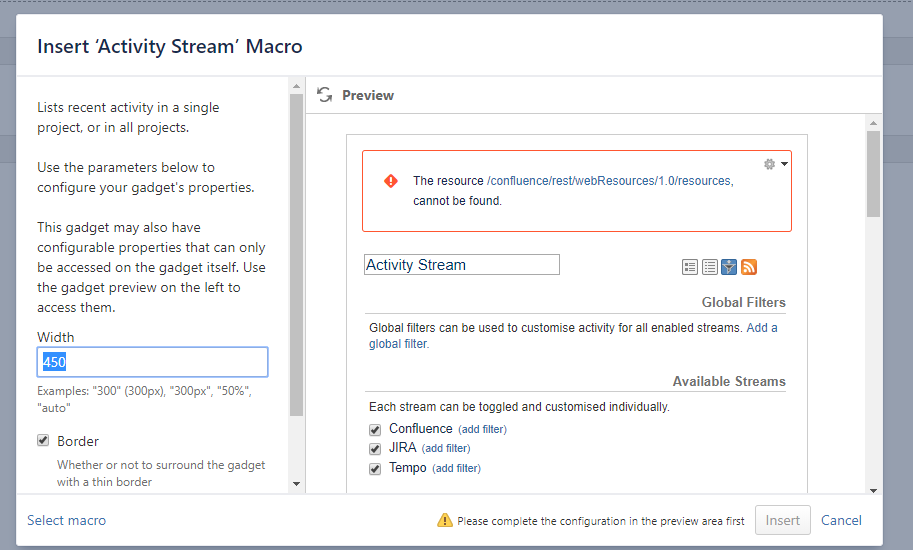The height and width of the screenshot is (550, 913).
Task: Toggle the Tempo stream checkbox
Action: coord(375,469)
